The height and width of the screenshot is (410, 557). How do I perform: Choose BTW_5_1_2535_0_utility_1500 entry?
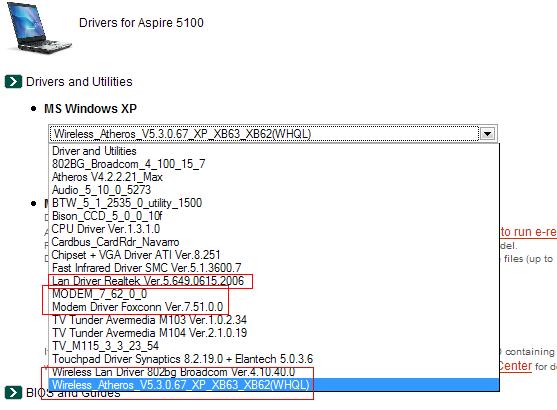point(274,203)
